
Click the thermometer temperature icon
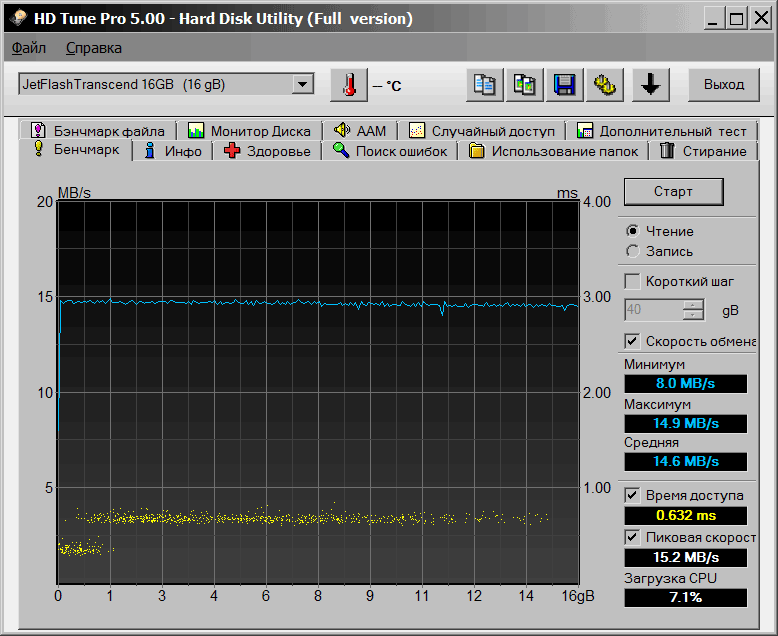pyautogui.click(x=348, y=85)
